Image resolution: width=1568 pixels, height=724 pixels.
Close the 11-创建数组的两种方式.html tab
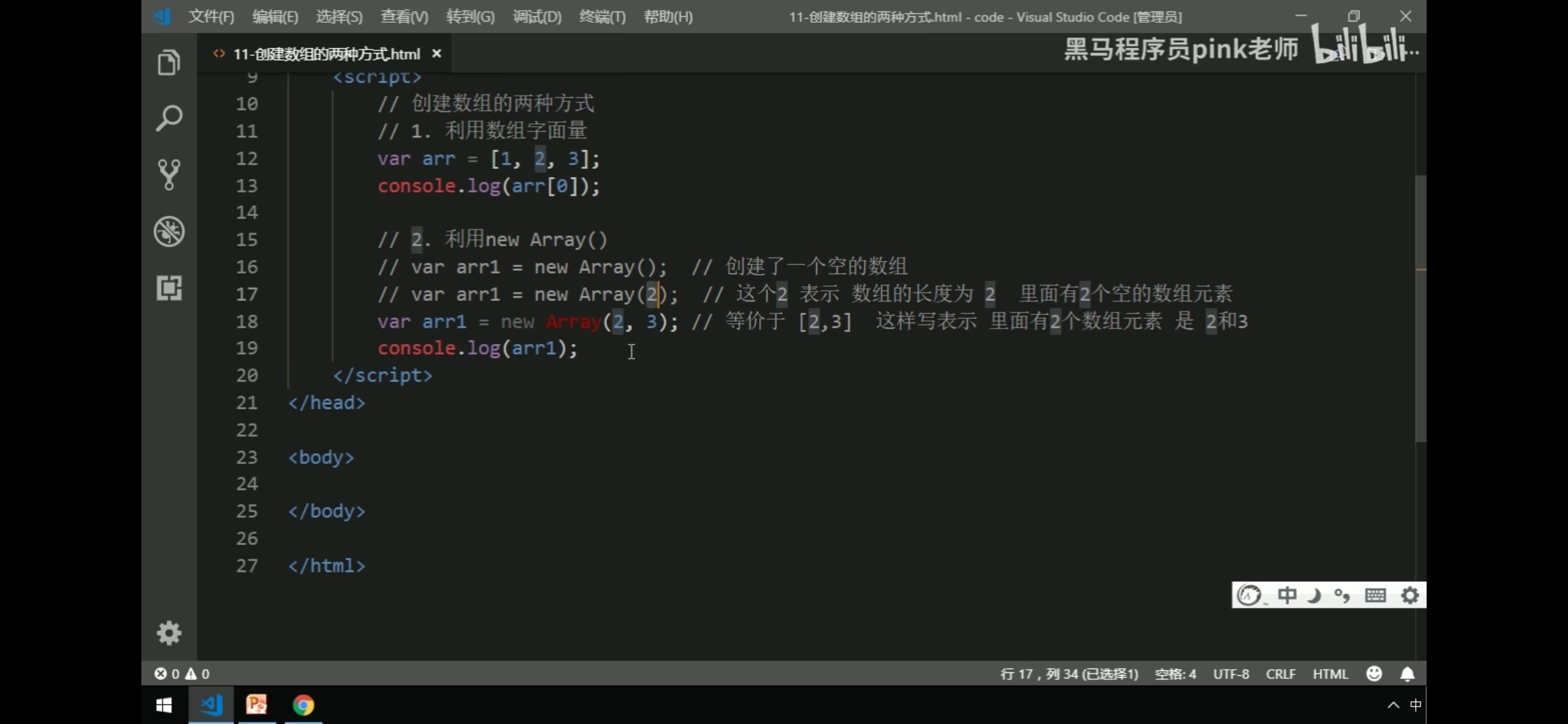point(436,54)
